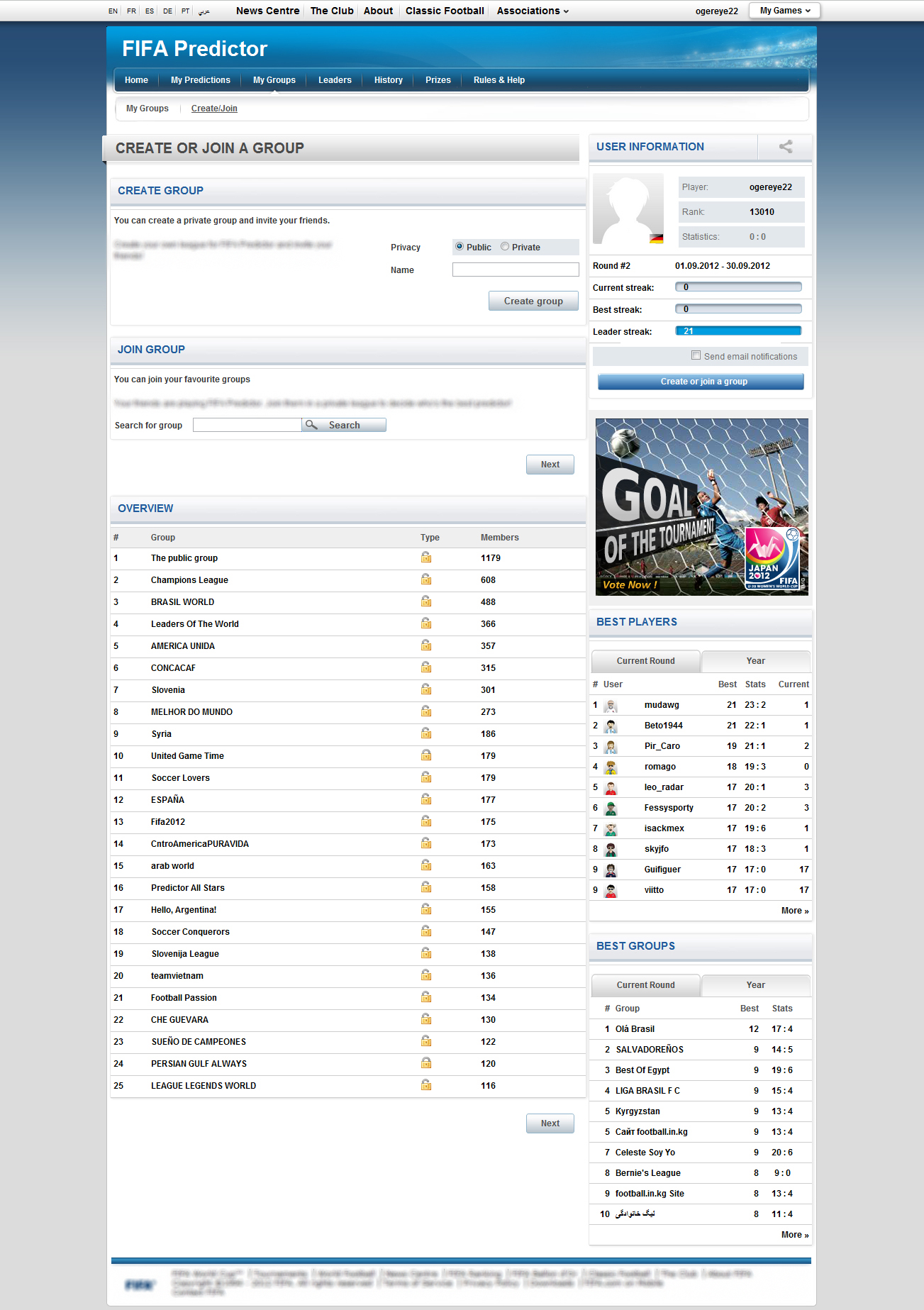924x1310 pixels.
Task: Open the My Predictions tab
Action: [x=201, y=80]
